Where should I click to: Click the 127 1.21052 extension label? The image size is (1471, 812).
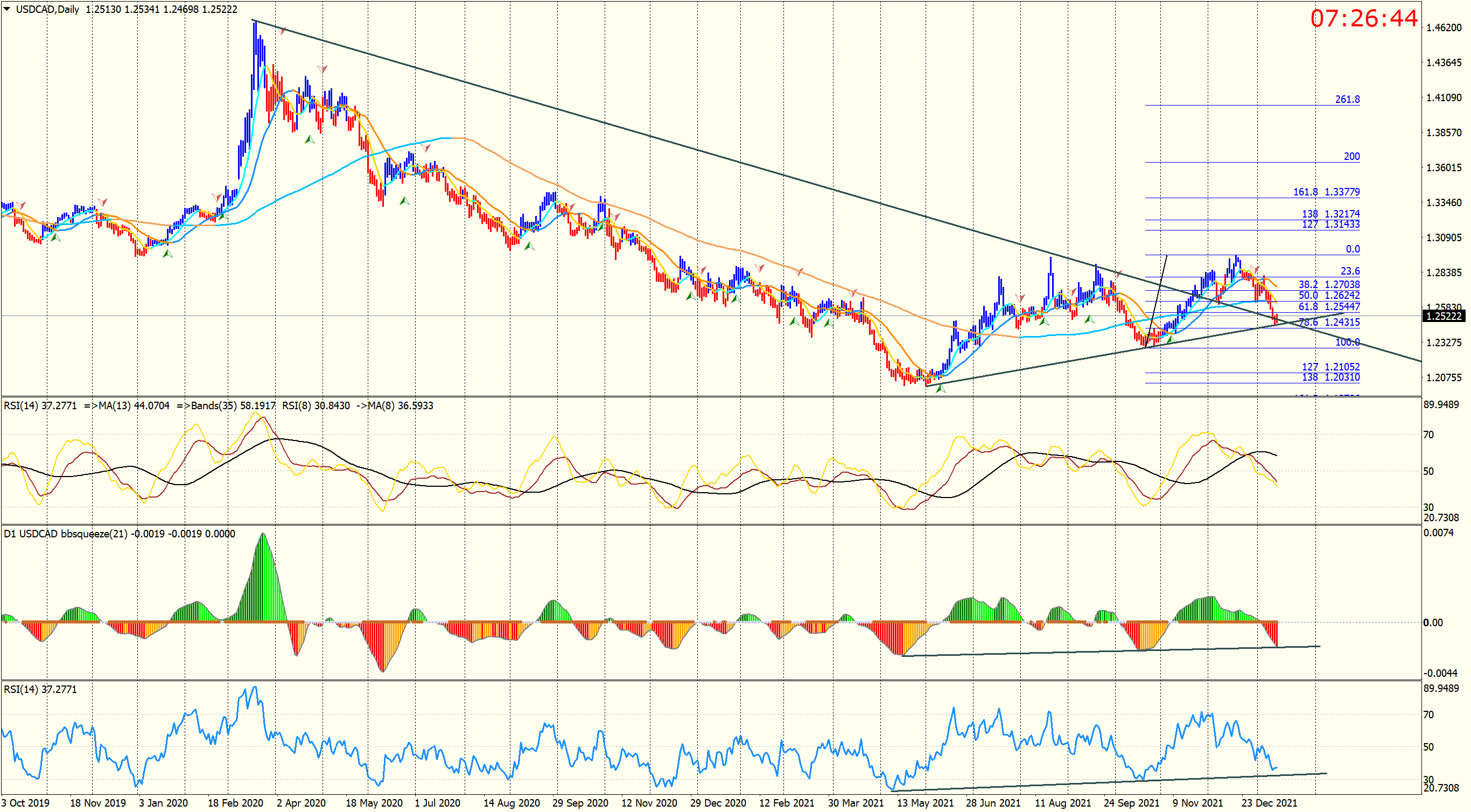tap(1330, 367)
